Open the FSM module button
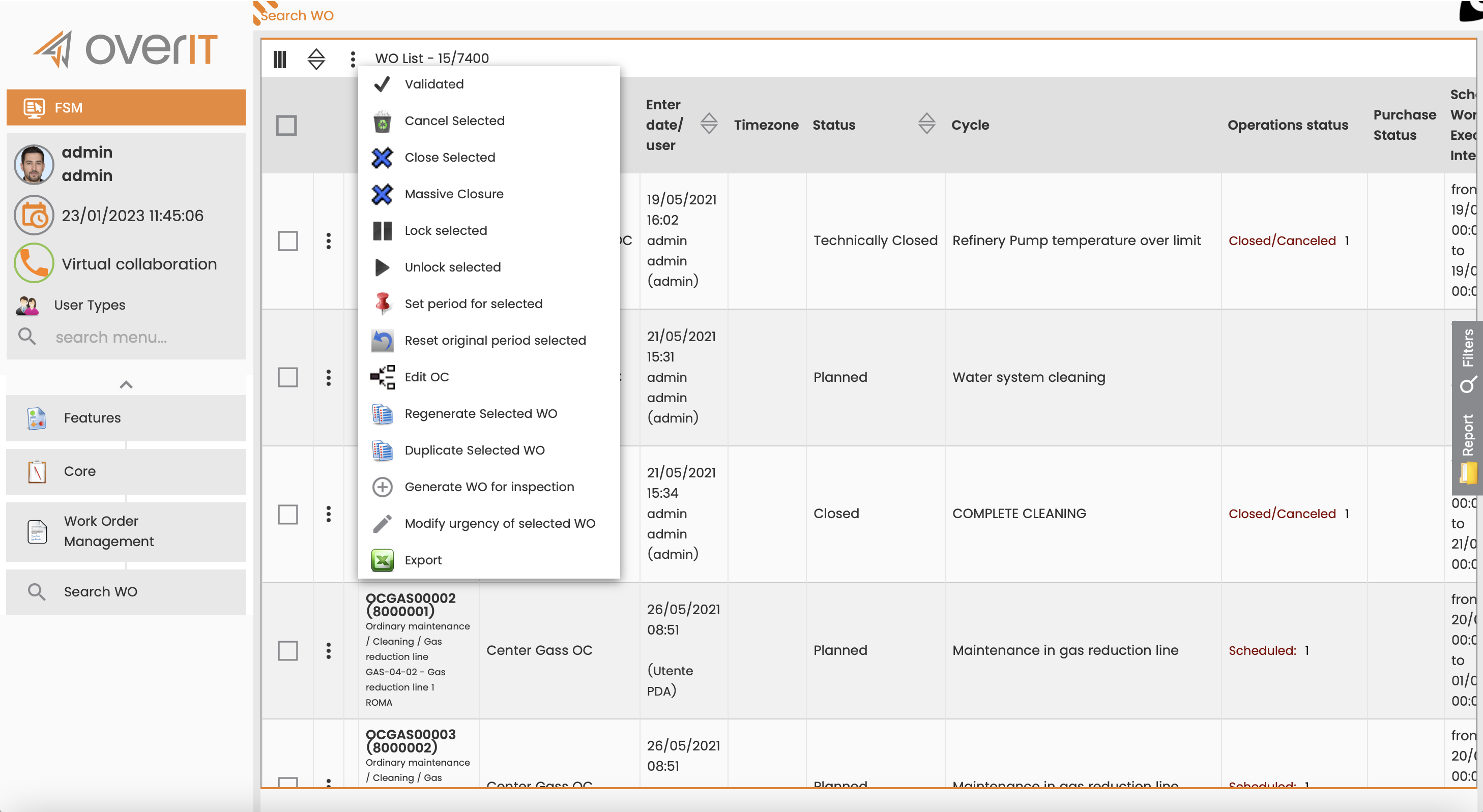The width and height of the screenshot is (1483, 812). 126,108
